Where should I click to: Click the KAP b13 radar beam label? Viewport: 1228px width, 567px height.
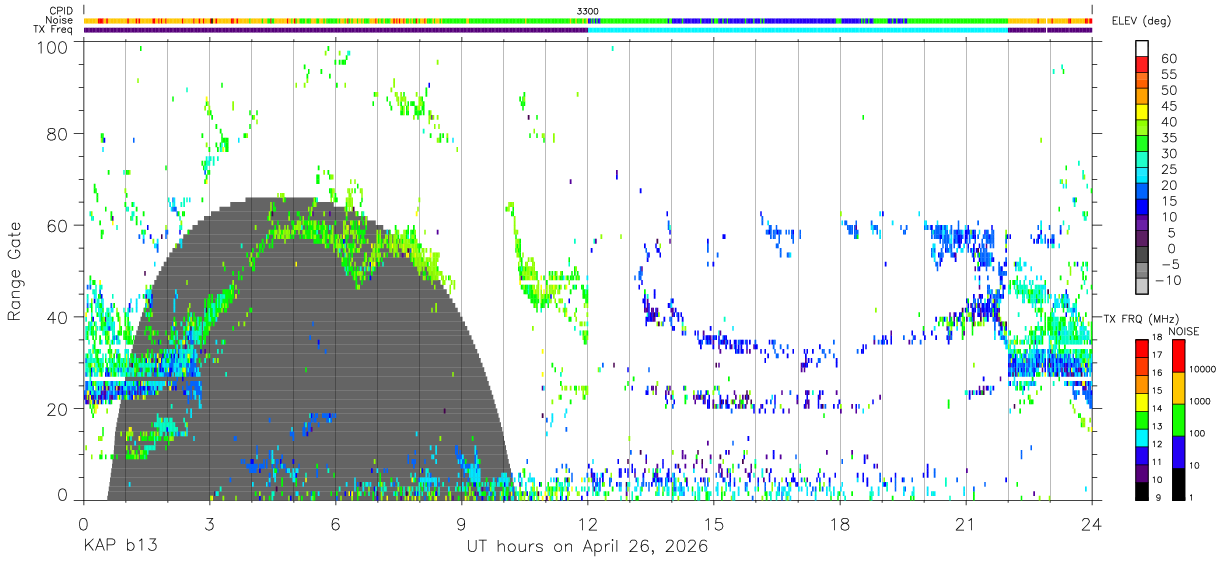point(119,547)
